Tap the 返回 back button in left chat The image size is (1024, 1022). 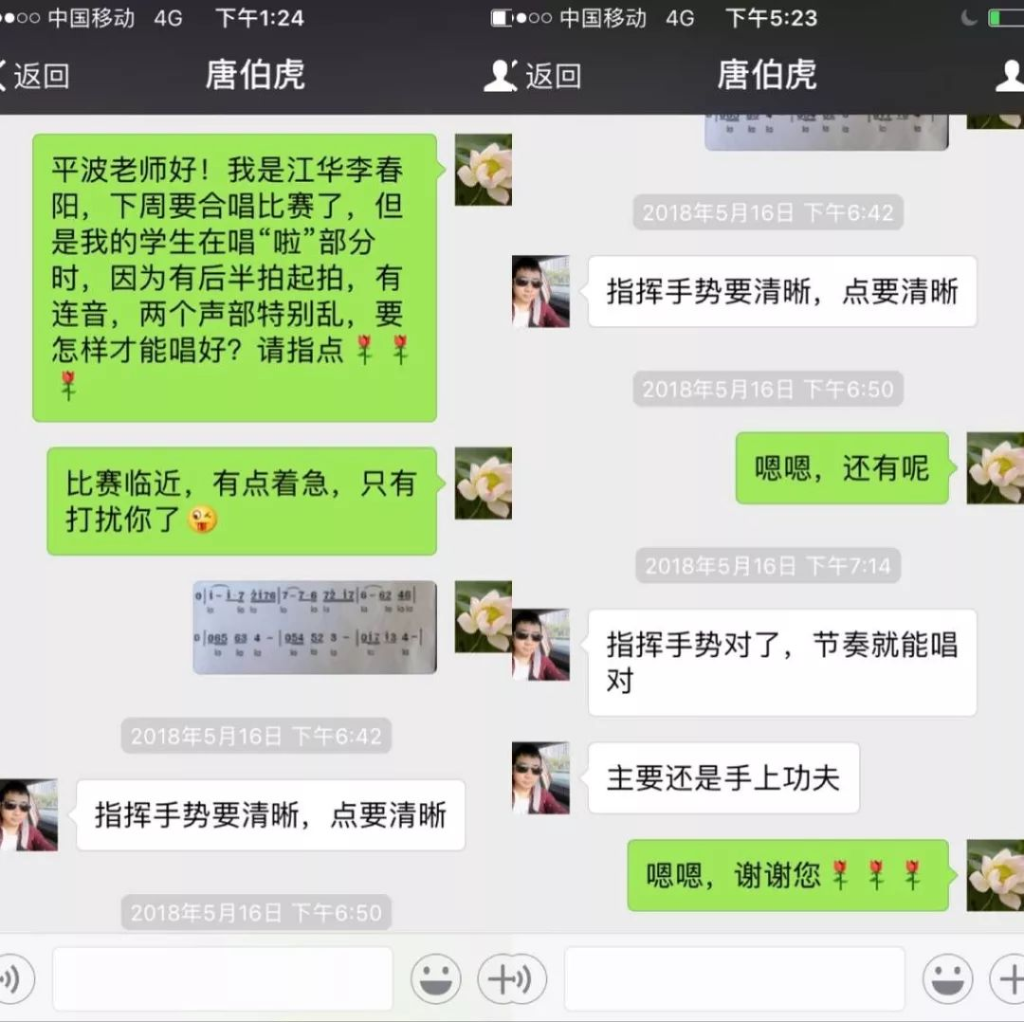34,76
